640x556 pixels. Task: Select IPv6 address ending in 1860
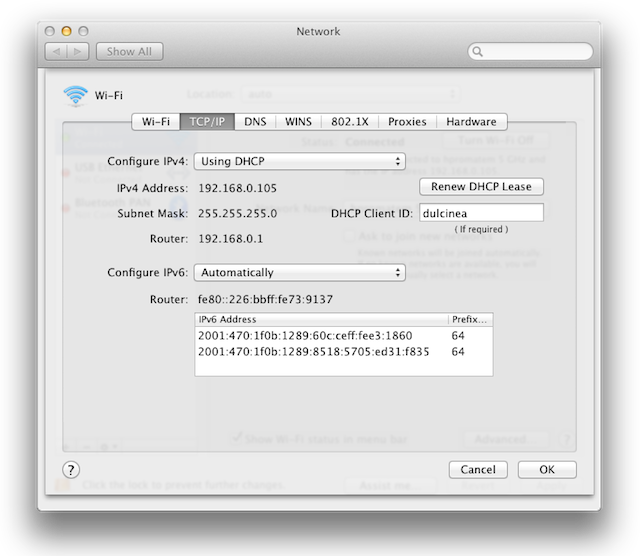[x=344, y=336]
